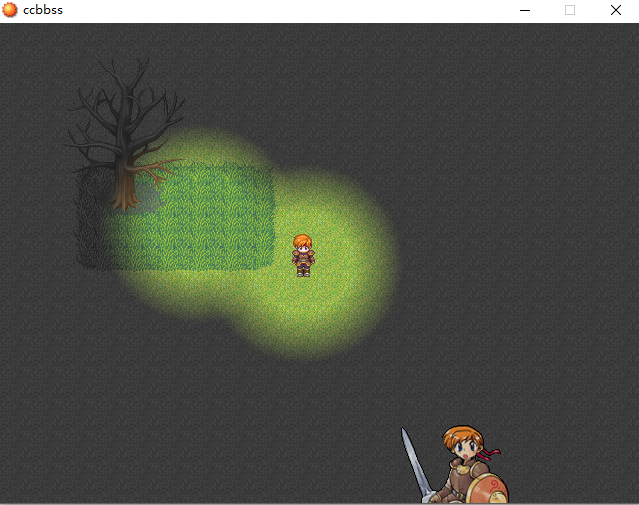Minimize the ccbbss game window

pos(525,10)
